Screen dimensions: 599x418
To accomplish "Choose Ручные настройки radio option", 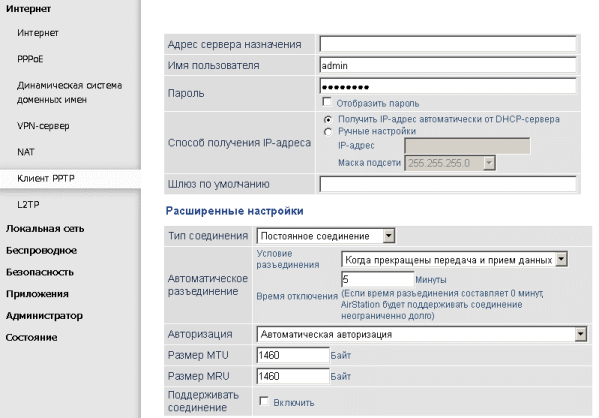I will 328,132.
